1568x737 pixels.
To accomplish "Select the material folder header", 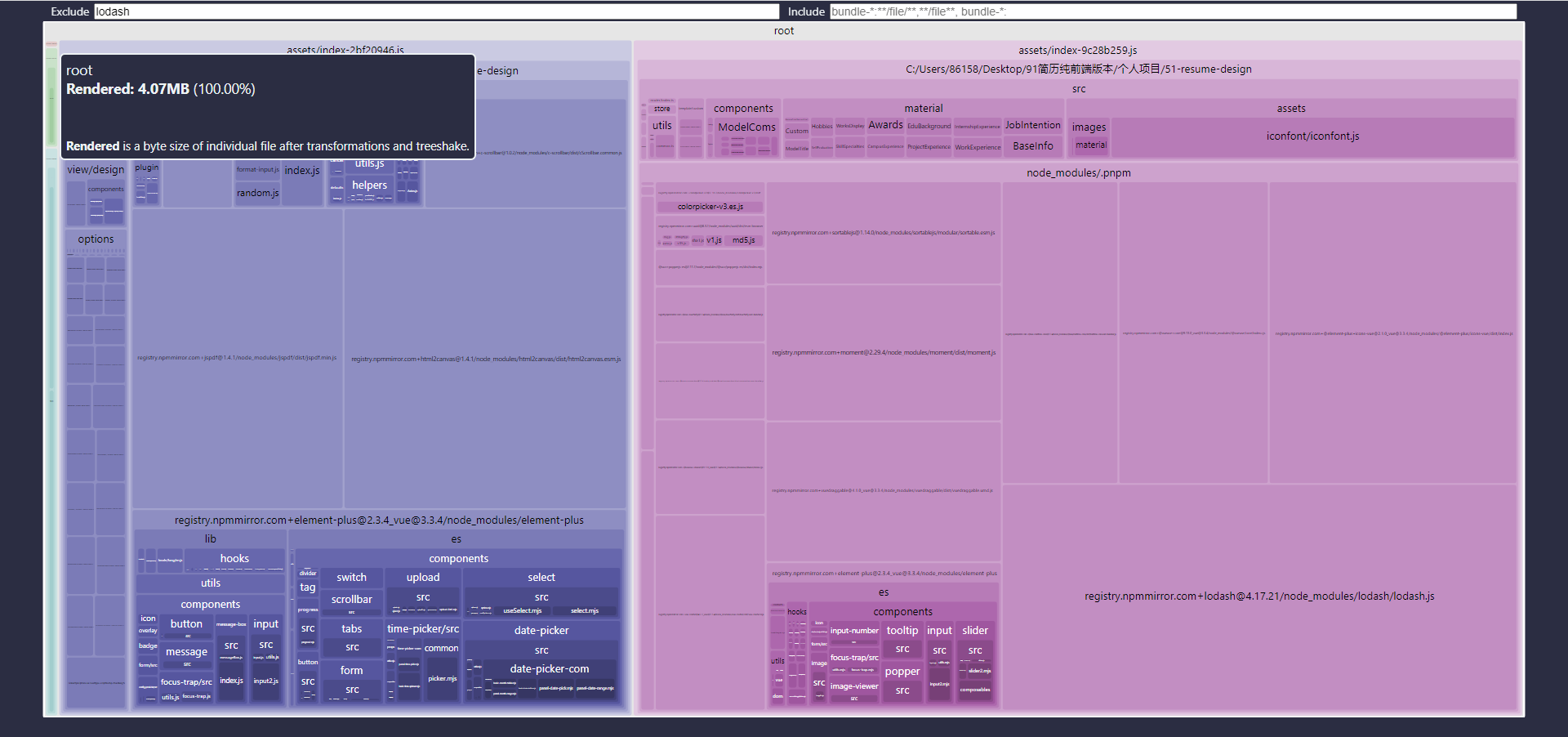I will tap(924, 109).
